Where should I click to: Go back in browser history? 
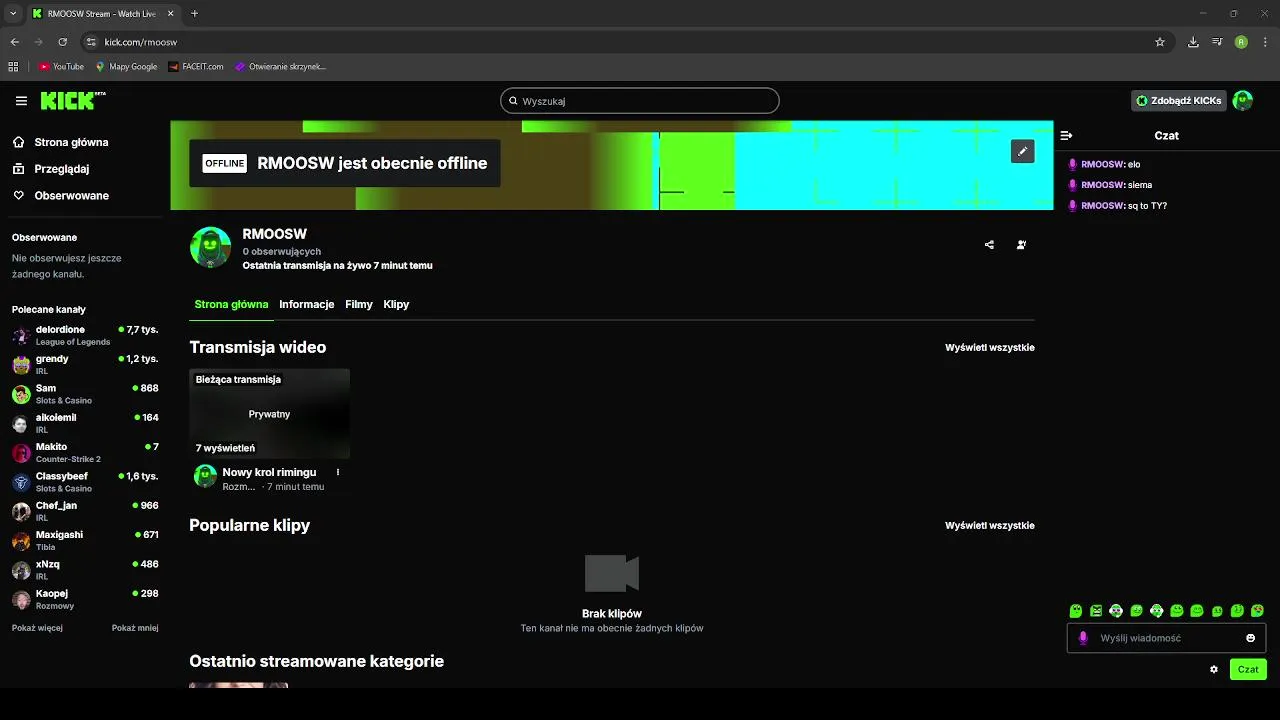[15, 42]
